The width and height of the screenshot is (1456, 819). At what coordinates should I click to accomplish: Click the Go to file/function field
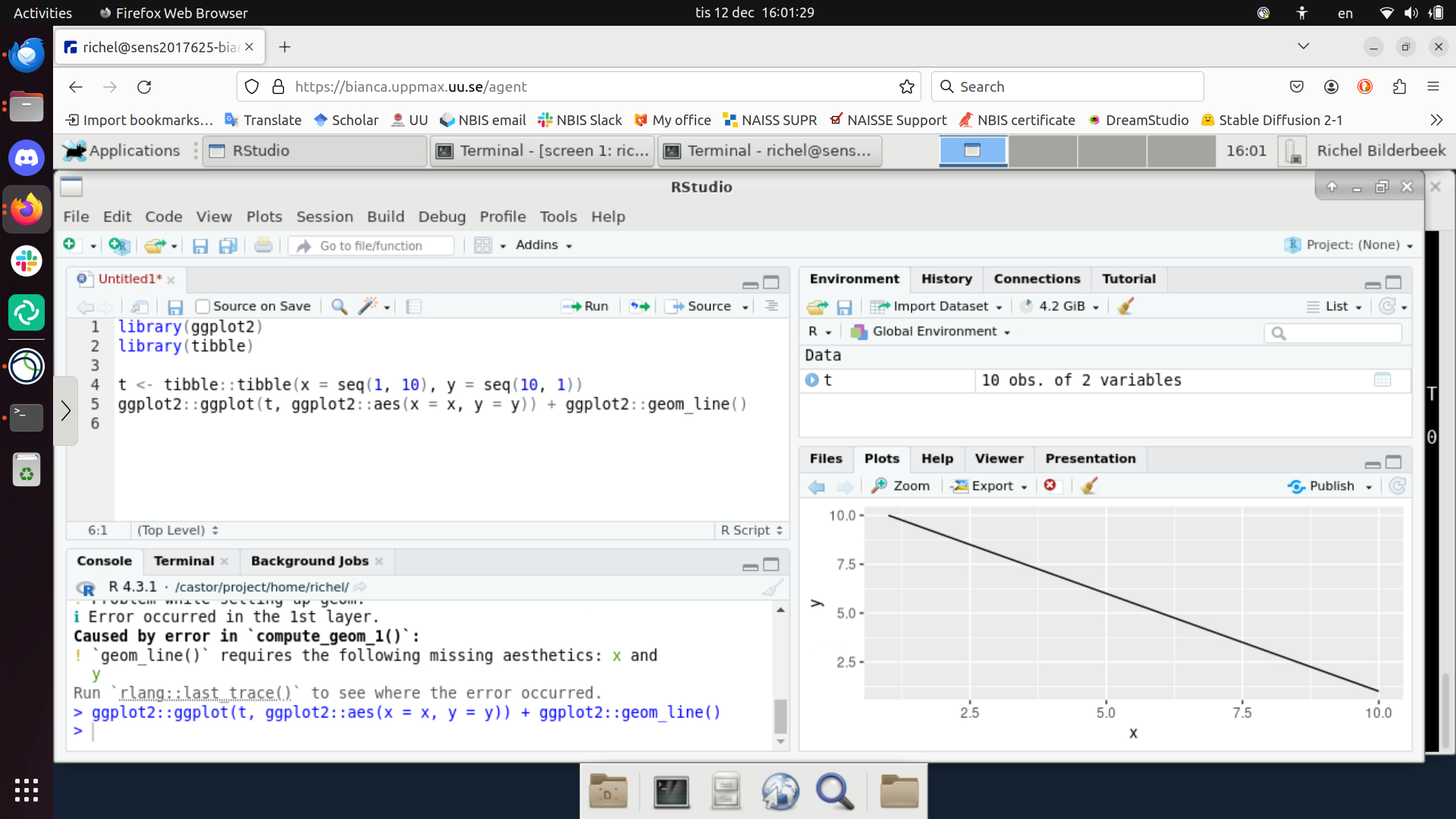click(x=371, y=246)
